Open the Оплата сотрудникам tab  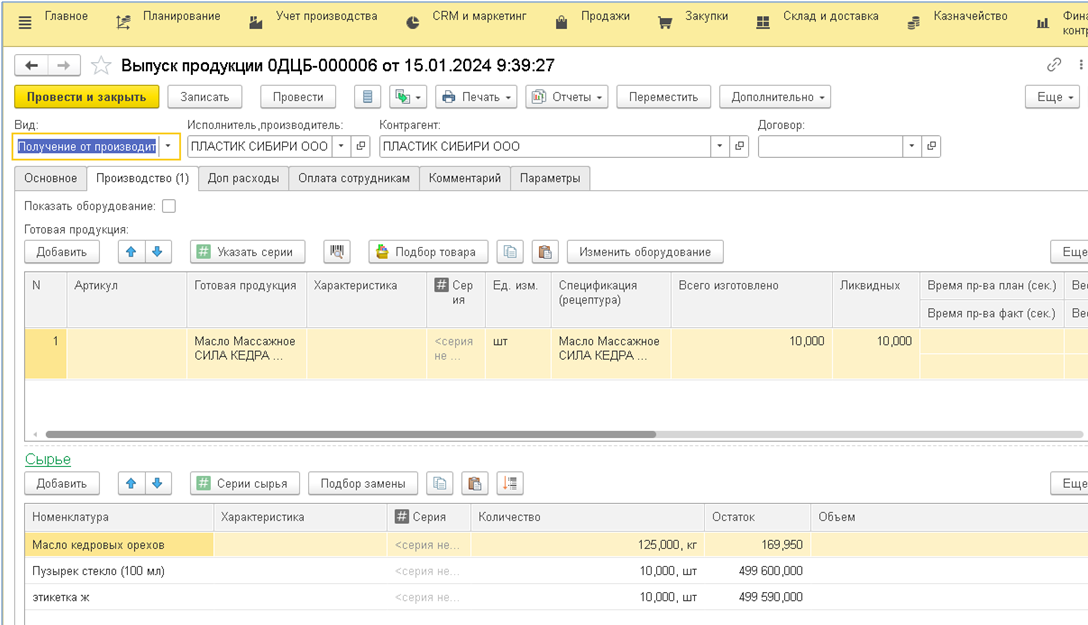[354, 178]
